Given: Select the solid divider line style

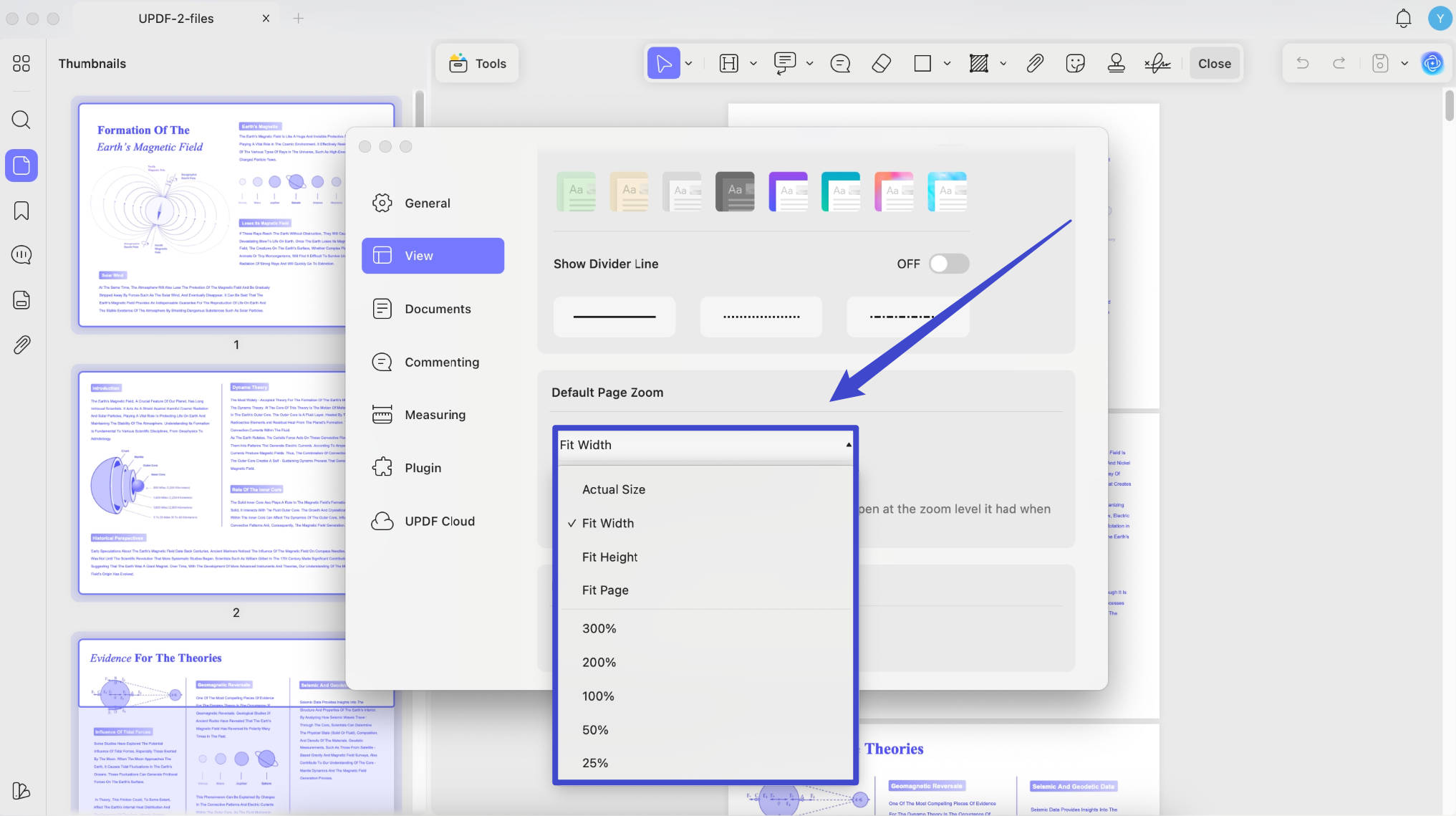Looking at the screenshot, I should (614, 317).
